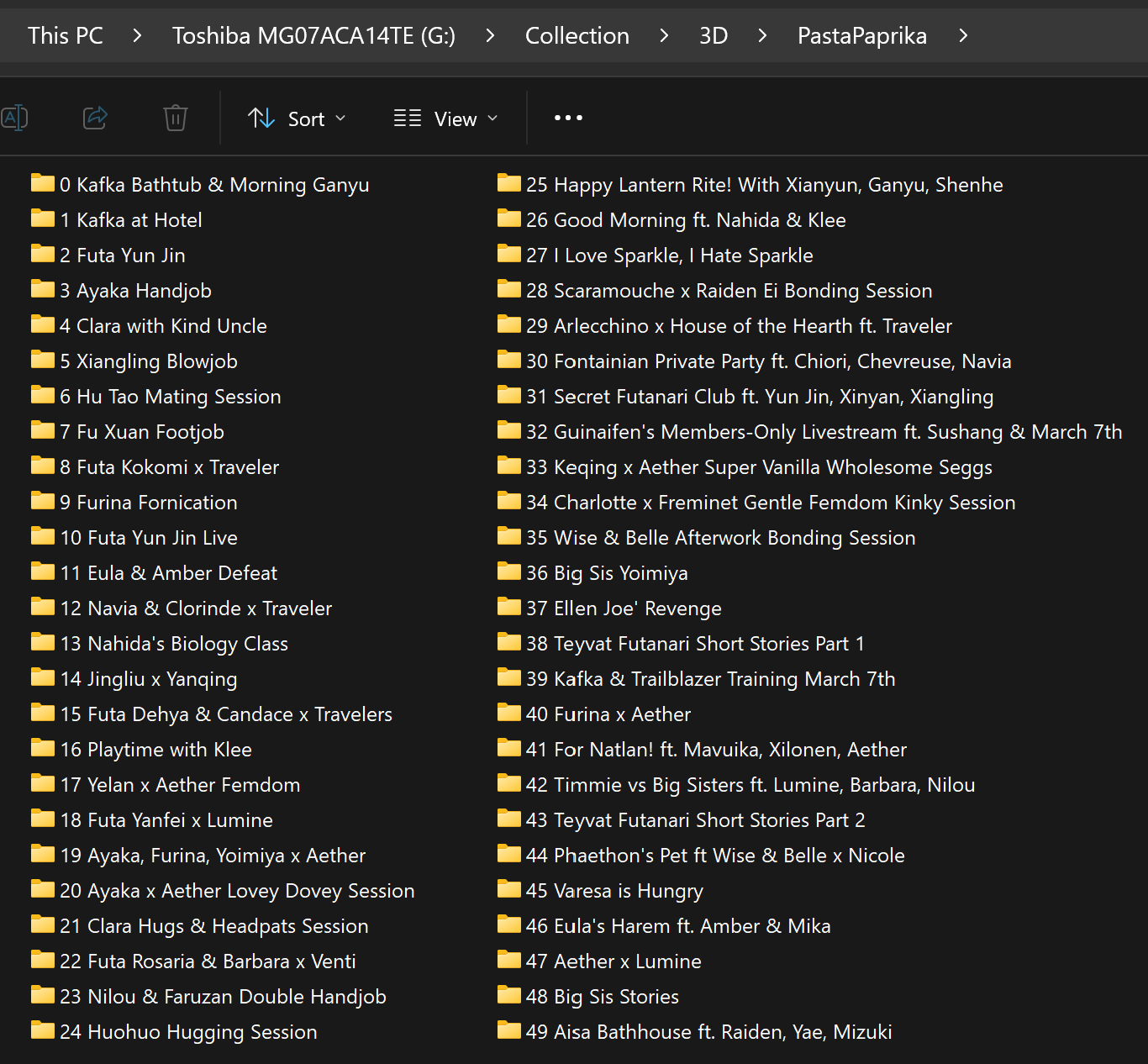
Task: Open the View dropdown
Action: click(445, 119)
